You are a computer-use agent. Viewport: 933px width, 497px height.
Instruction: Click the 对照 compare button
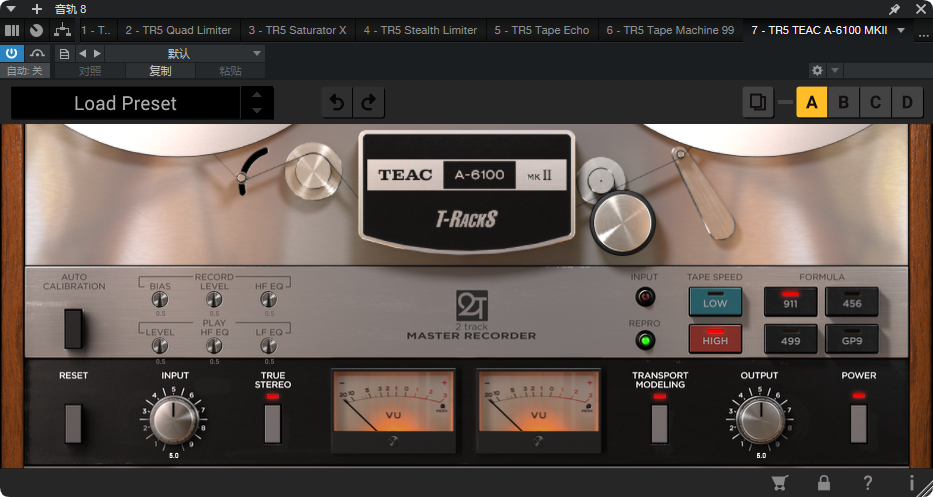(x=90, y=71)
